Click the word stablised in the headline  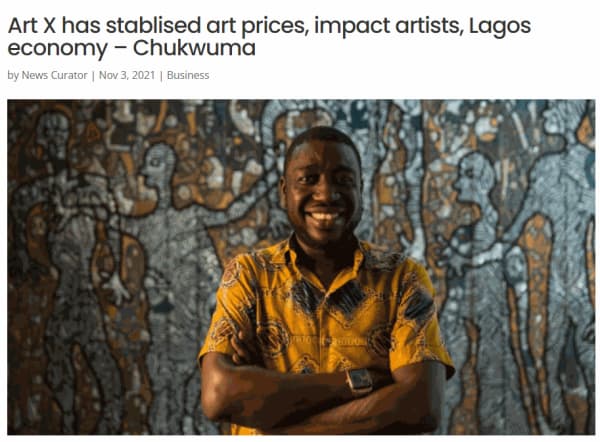pyautogui.click(x=153, y=26)
